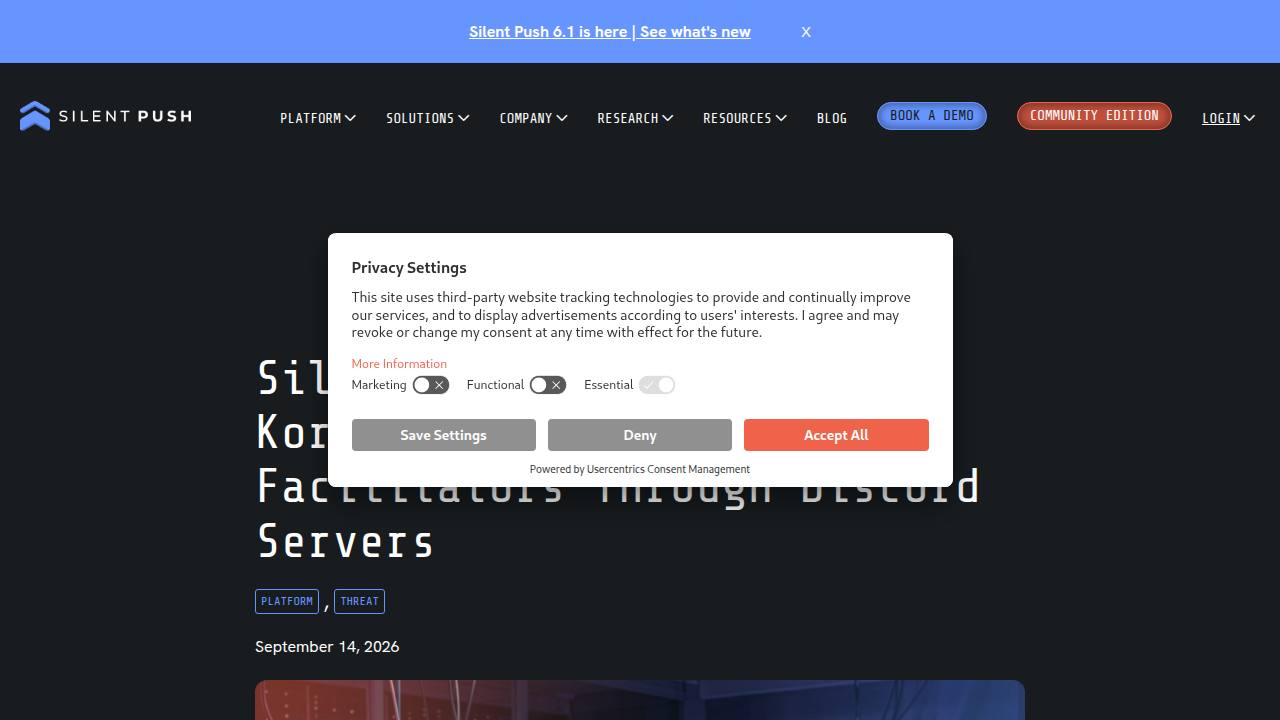Deny all tracking consent
This screenshot has width=1280, height=720.
[640, 435]
